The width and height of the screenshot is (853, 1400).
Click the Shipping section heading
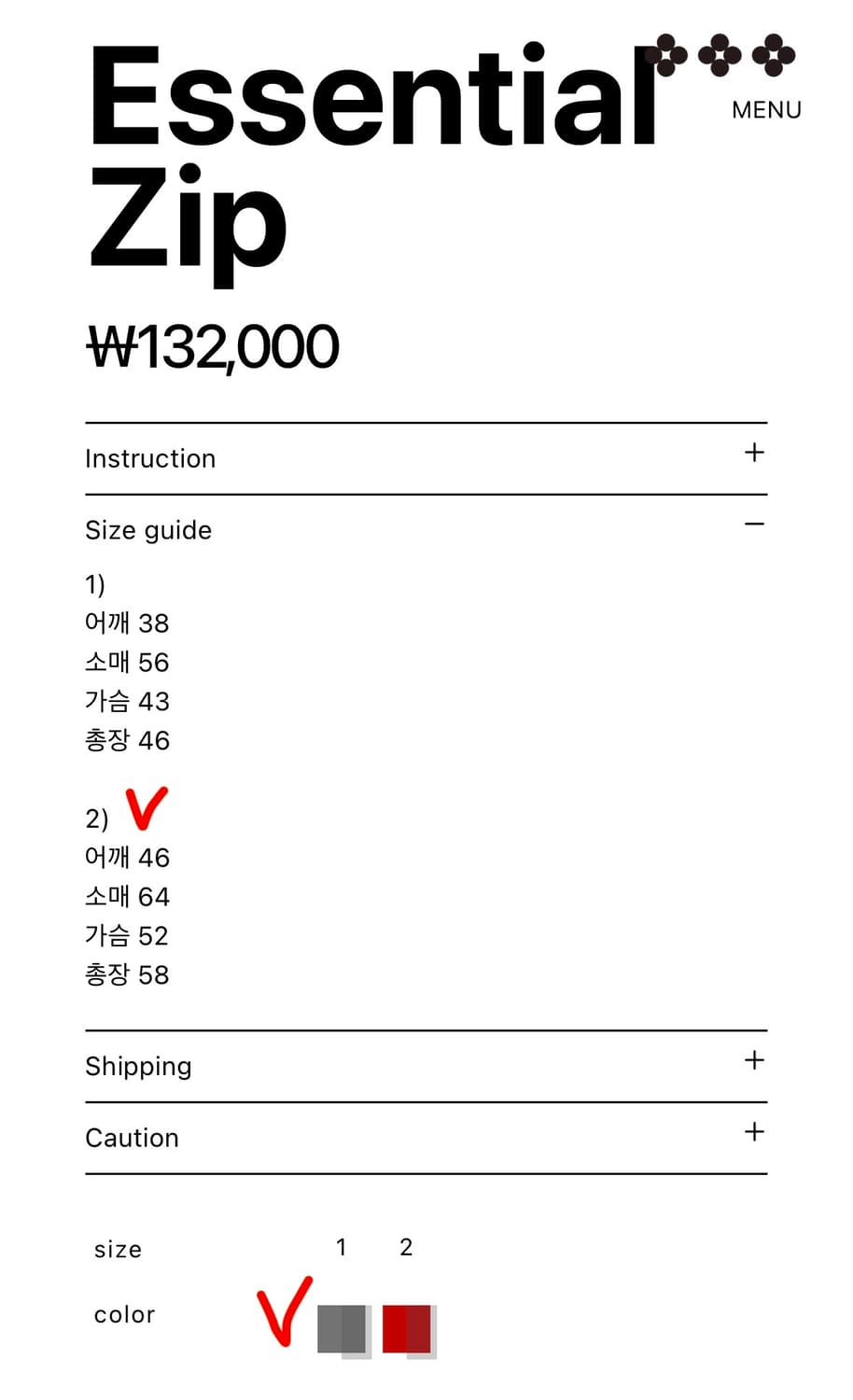tap(138, 1066)
